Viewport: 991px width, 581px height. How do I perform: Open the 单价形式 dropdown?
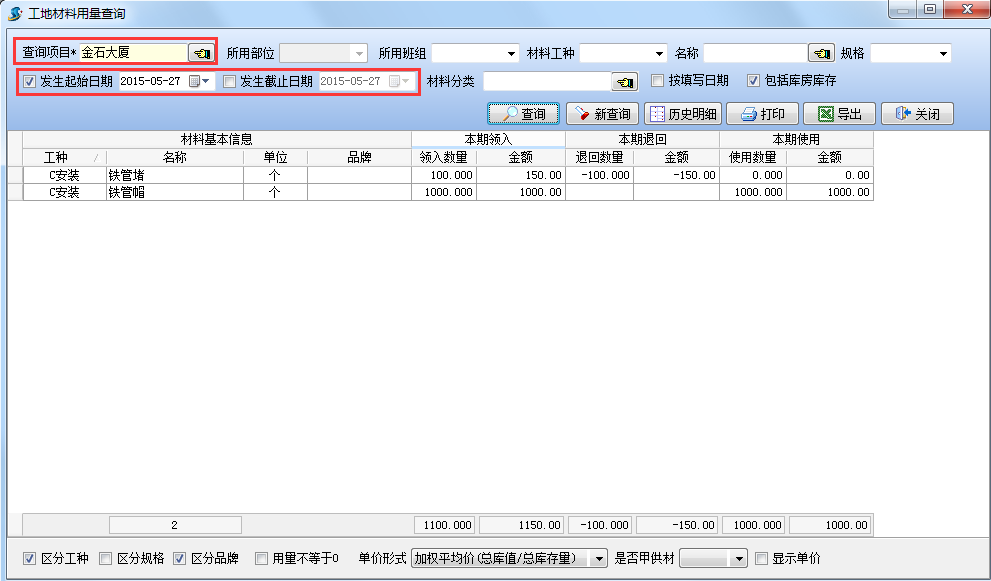tap(598, 558)
